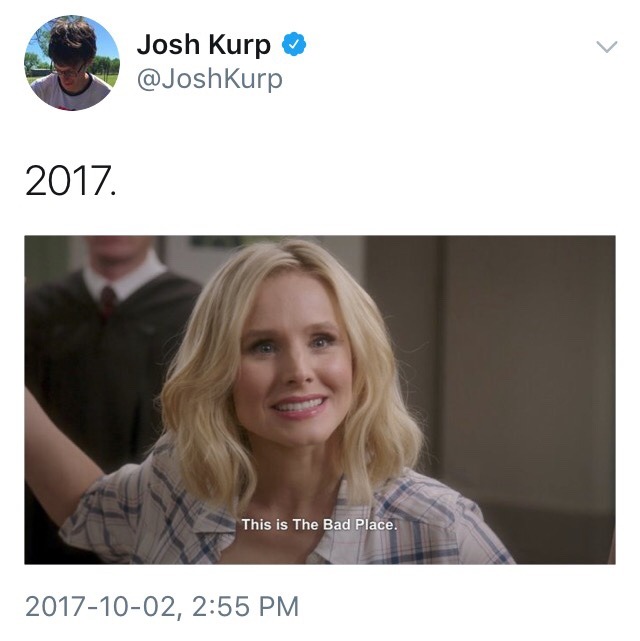Open the attached tweet image
This screenshot has width=640, height=641.
coord(320,400)
